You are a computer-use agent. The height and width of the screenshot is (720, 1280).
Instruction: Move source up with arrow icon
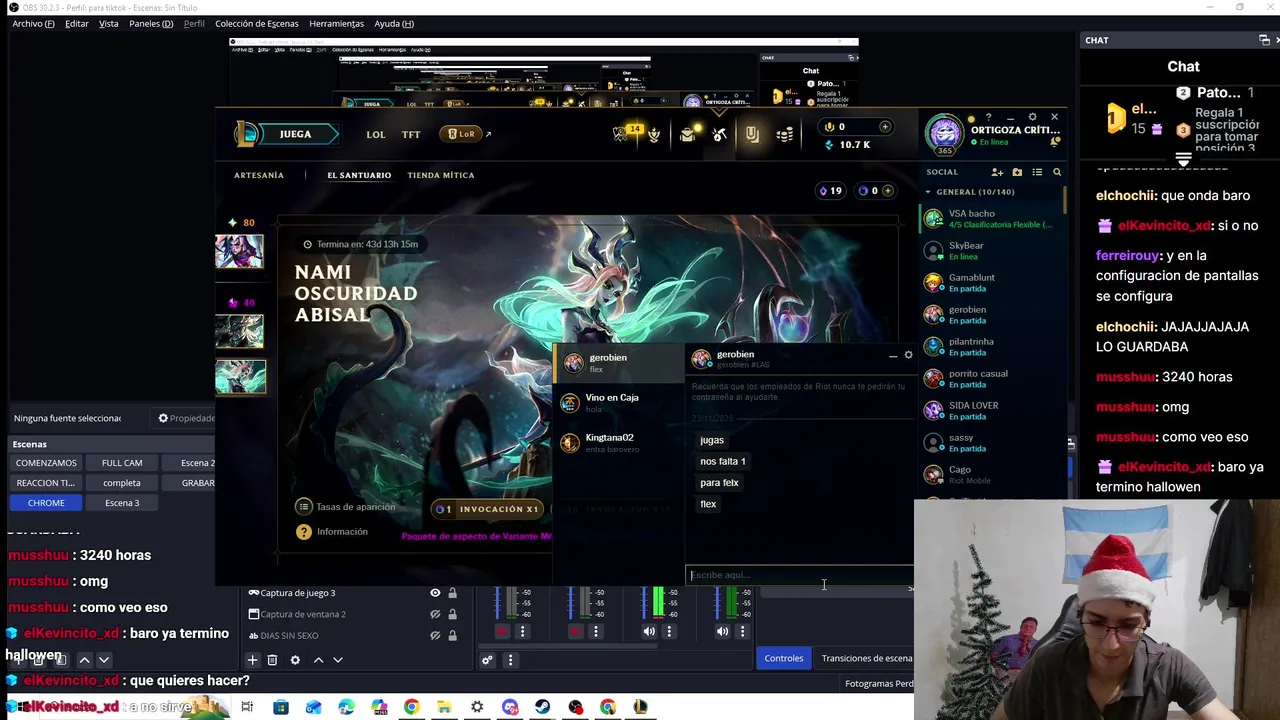point(318,660)
